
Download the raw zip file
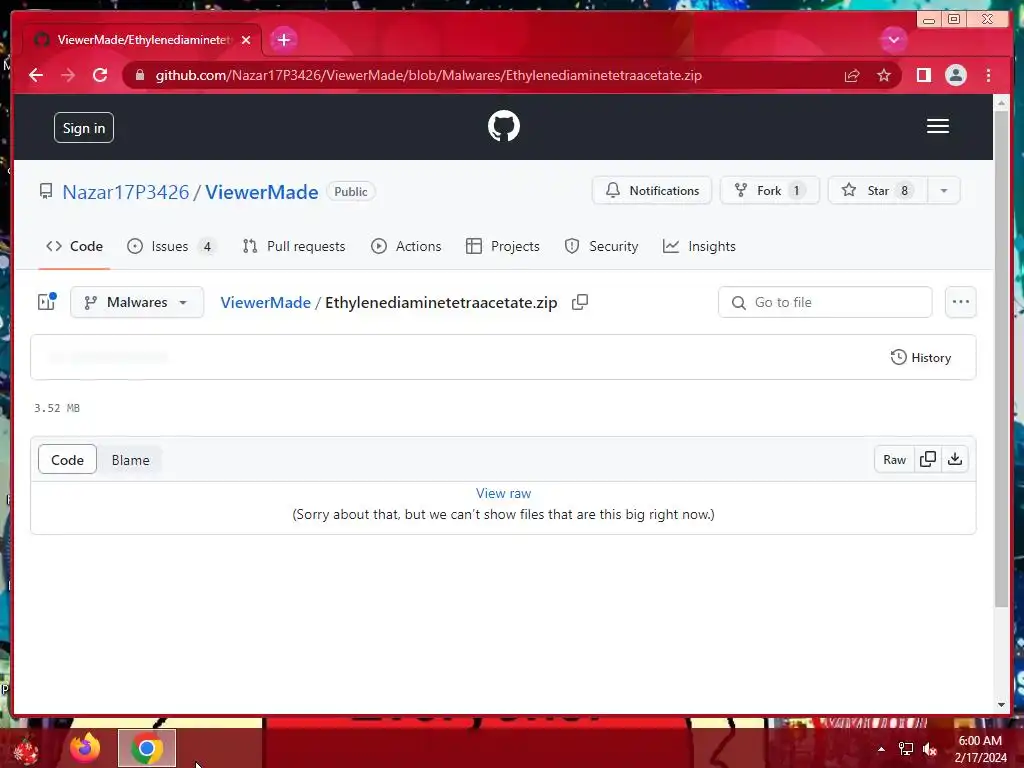click(x=955, y=459)
